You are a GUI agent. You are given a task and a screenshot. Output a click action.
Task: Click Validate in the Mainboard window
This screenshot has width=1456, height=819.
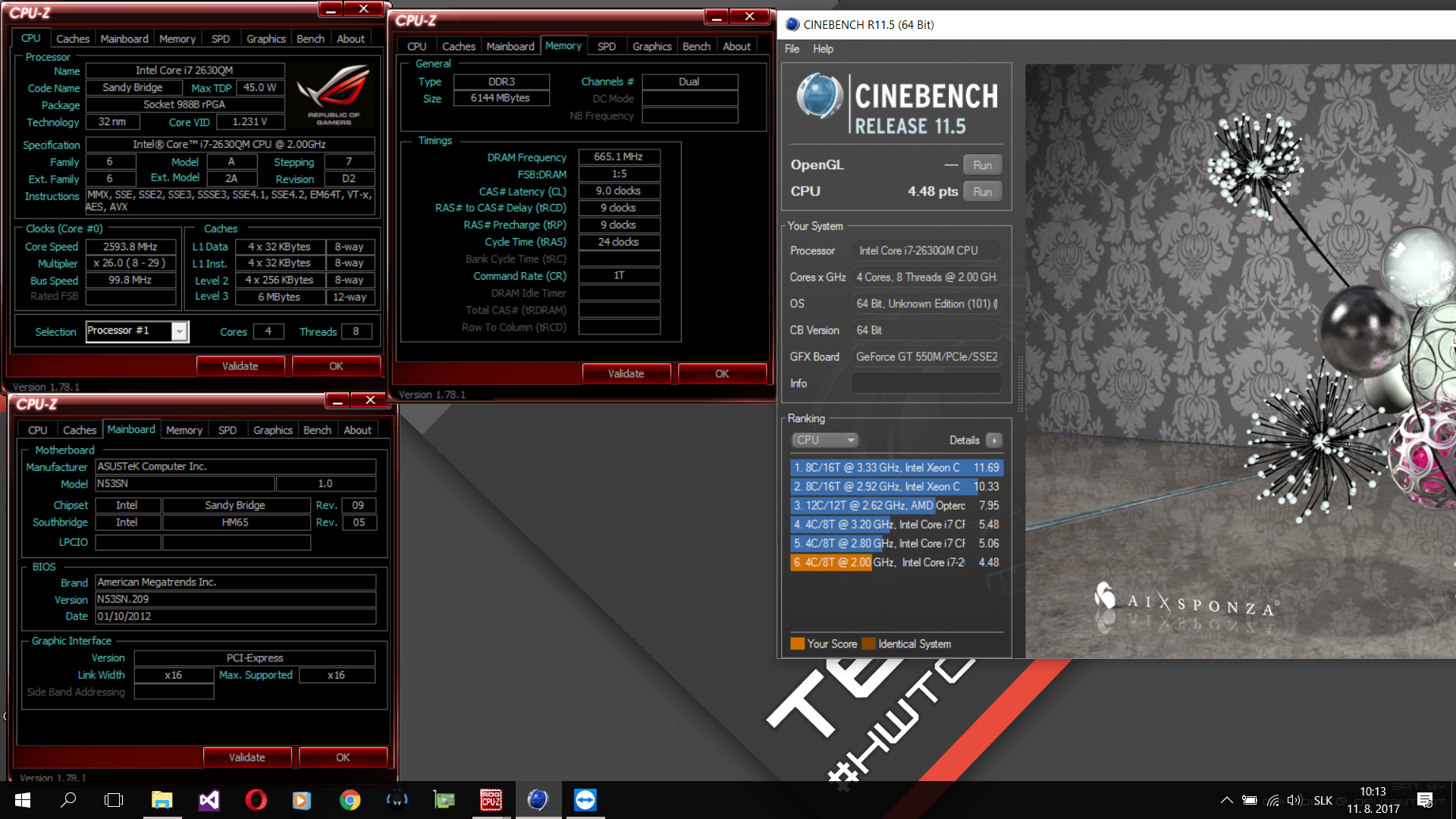pyautogui.click(x=247, y=758)
